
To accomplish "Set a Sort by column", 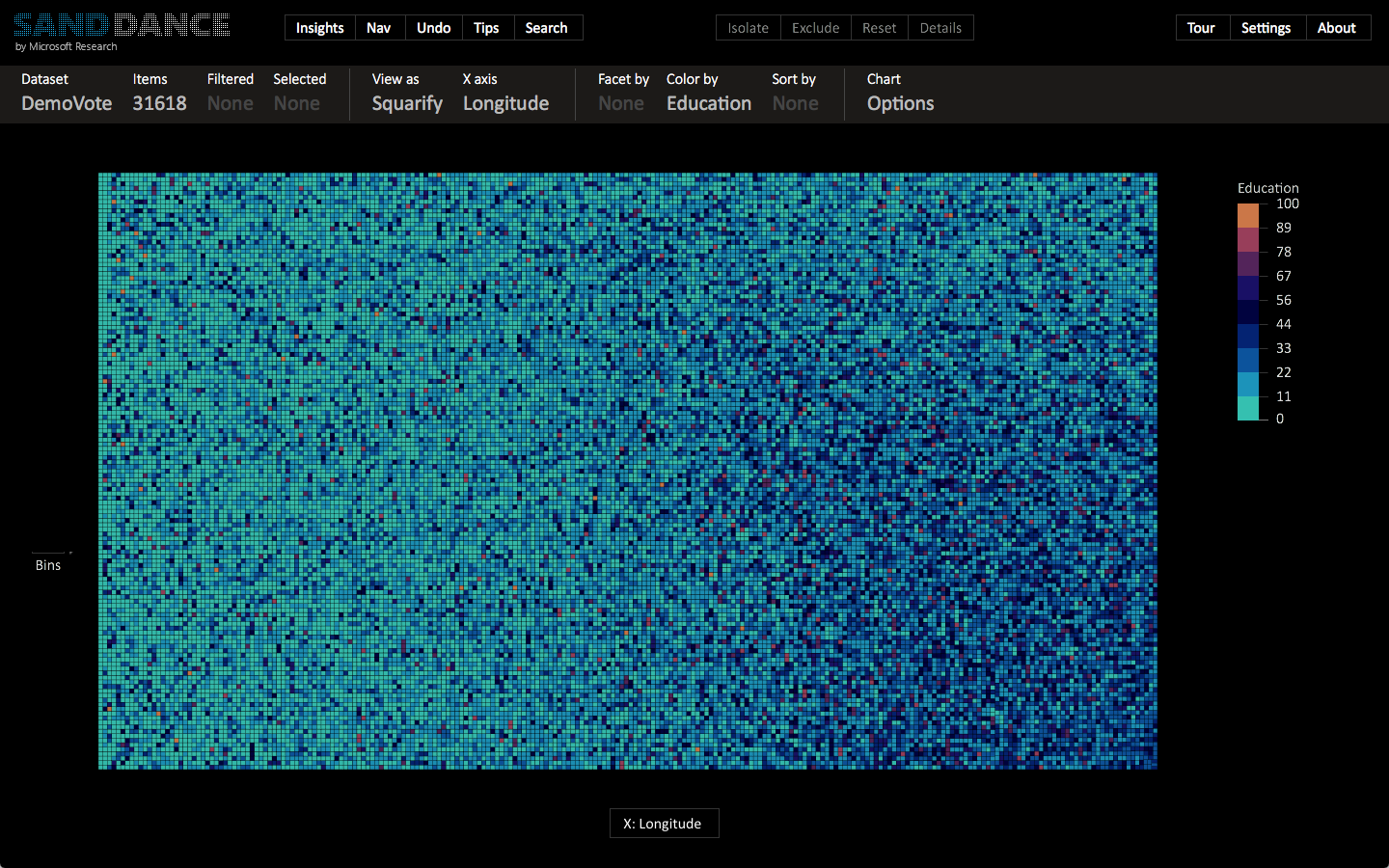I will pos(795,103).
